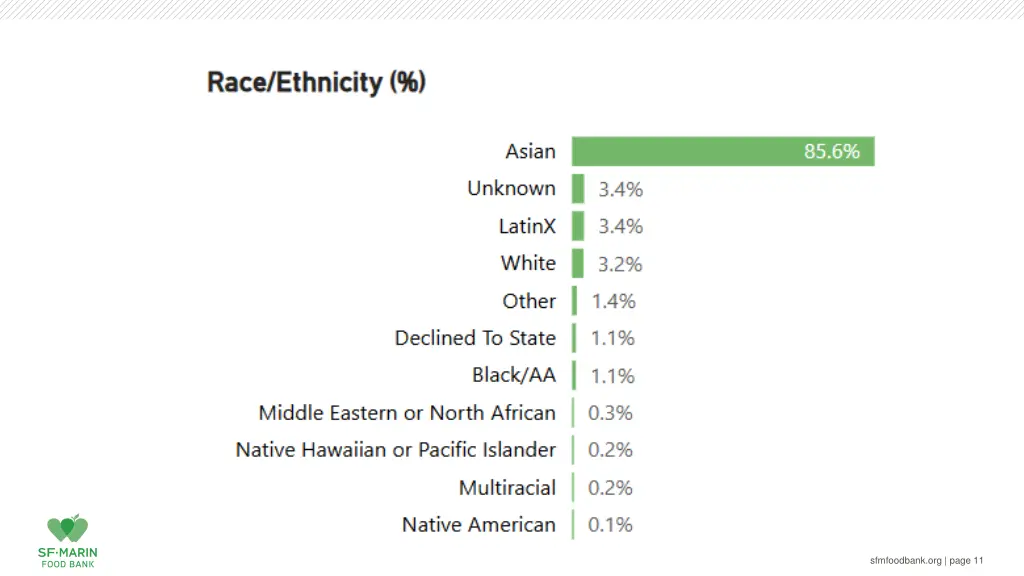This screenshot has height=576, width=1024.
Task: Click the green heart apple icon
Action: click(x=67, y=528)
